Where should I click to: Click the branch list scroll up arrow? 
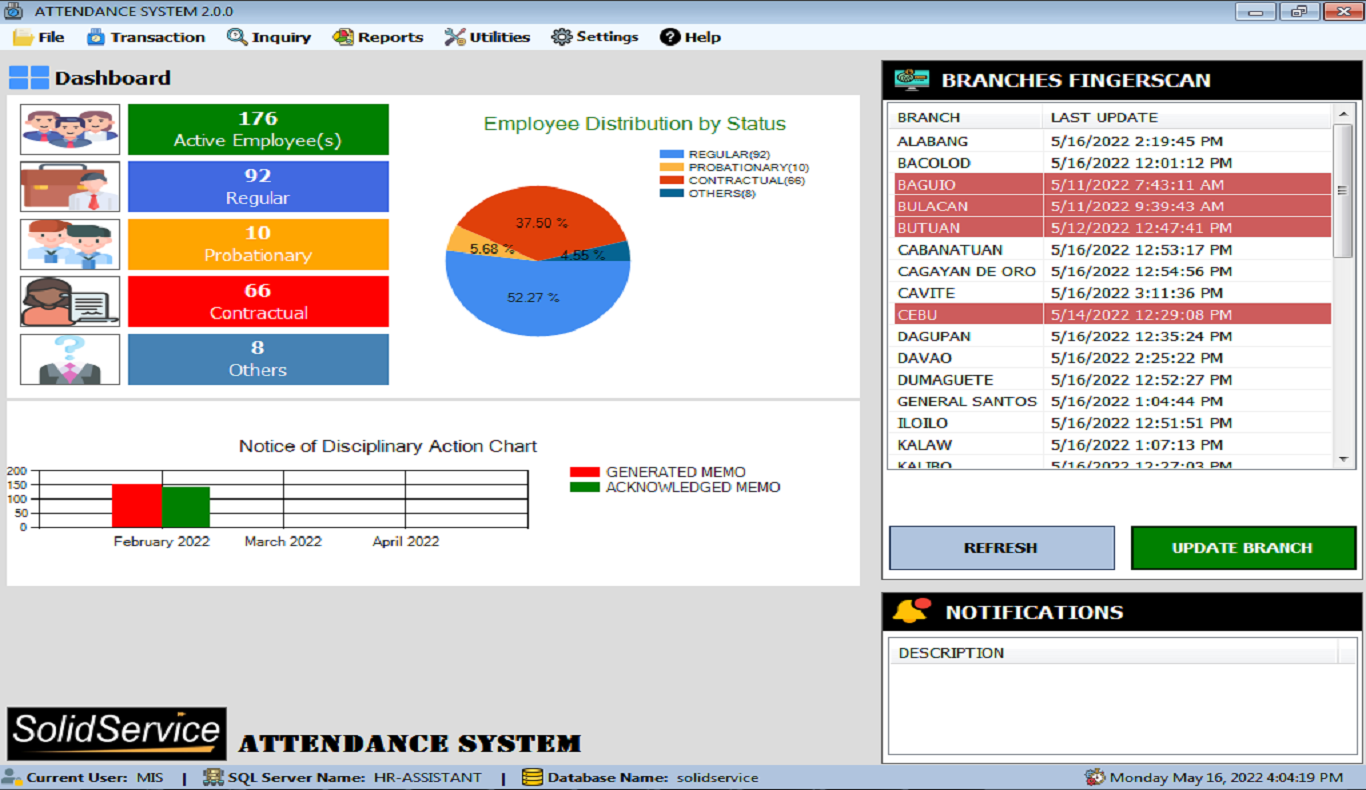click(1343, 114)
